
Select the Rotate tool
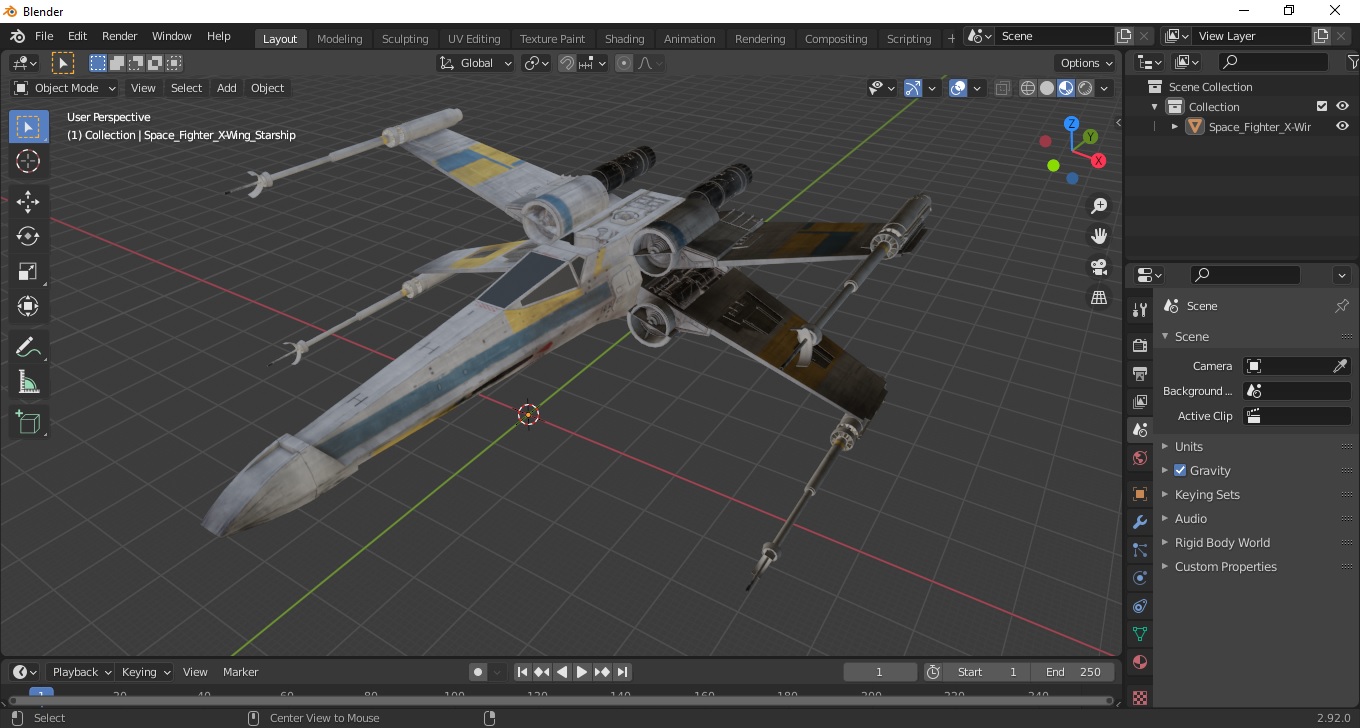click(28, 236)
